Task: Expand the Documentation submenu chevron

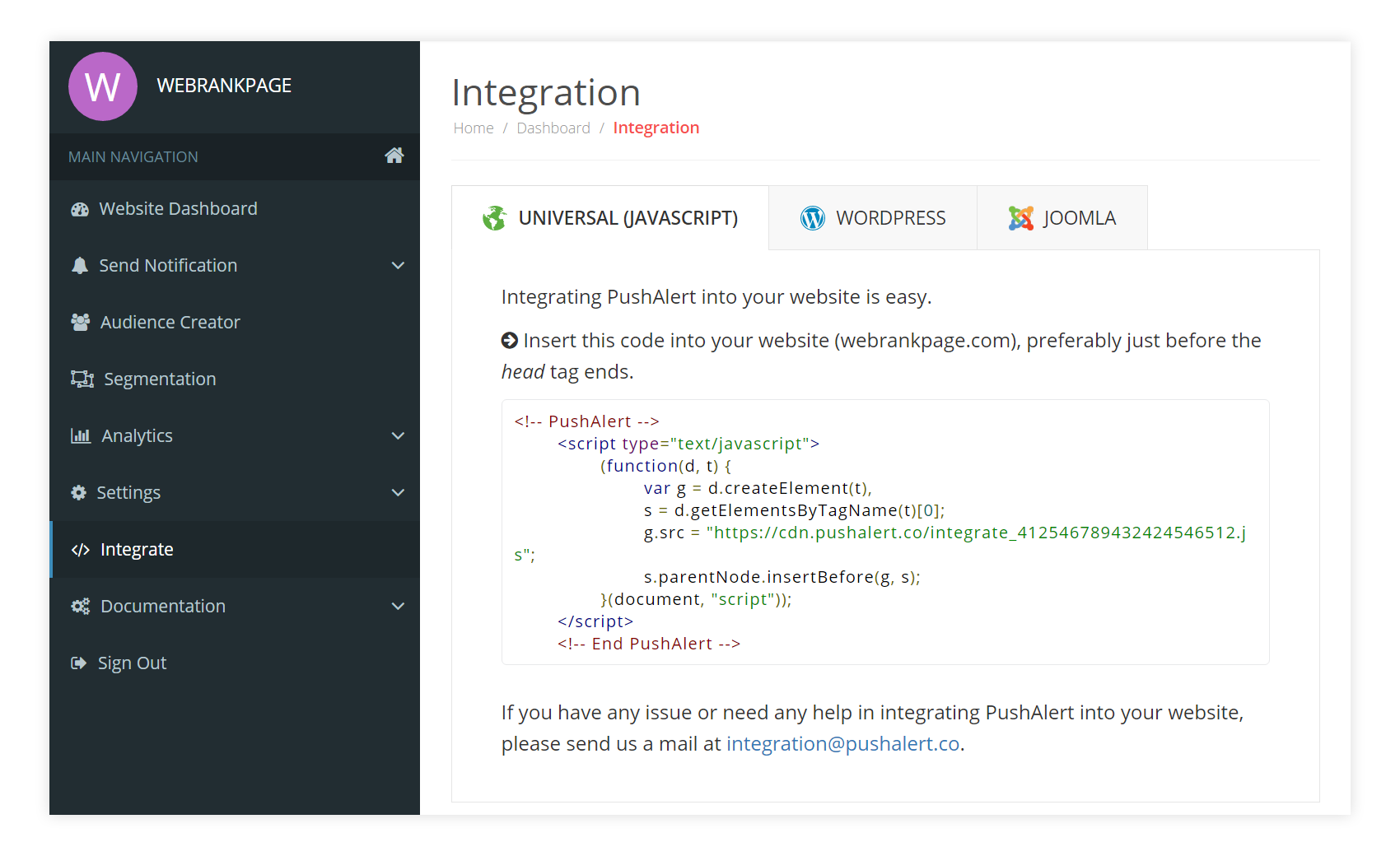Action: point(398,606)
